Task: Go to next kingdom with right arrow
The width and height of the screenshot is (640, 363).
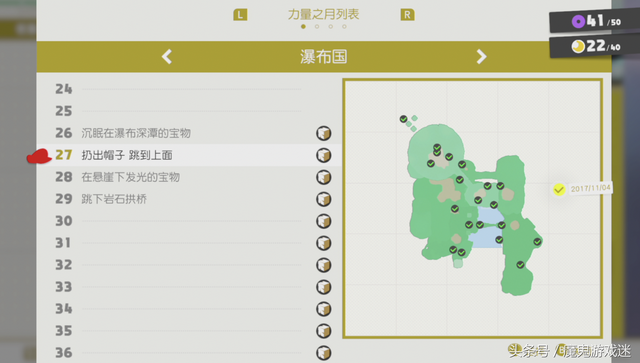Action: click(482, 56)
